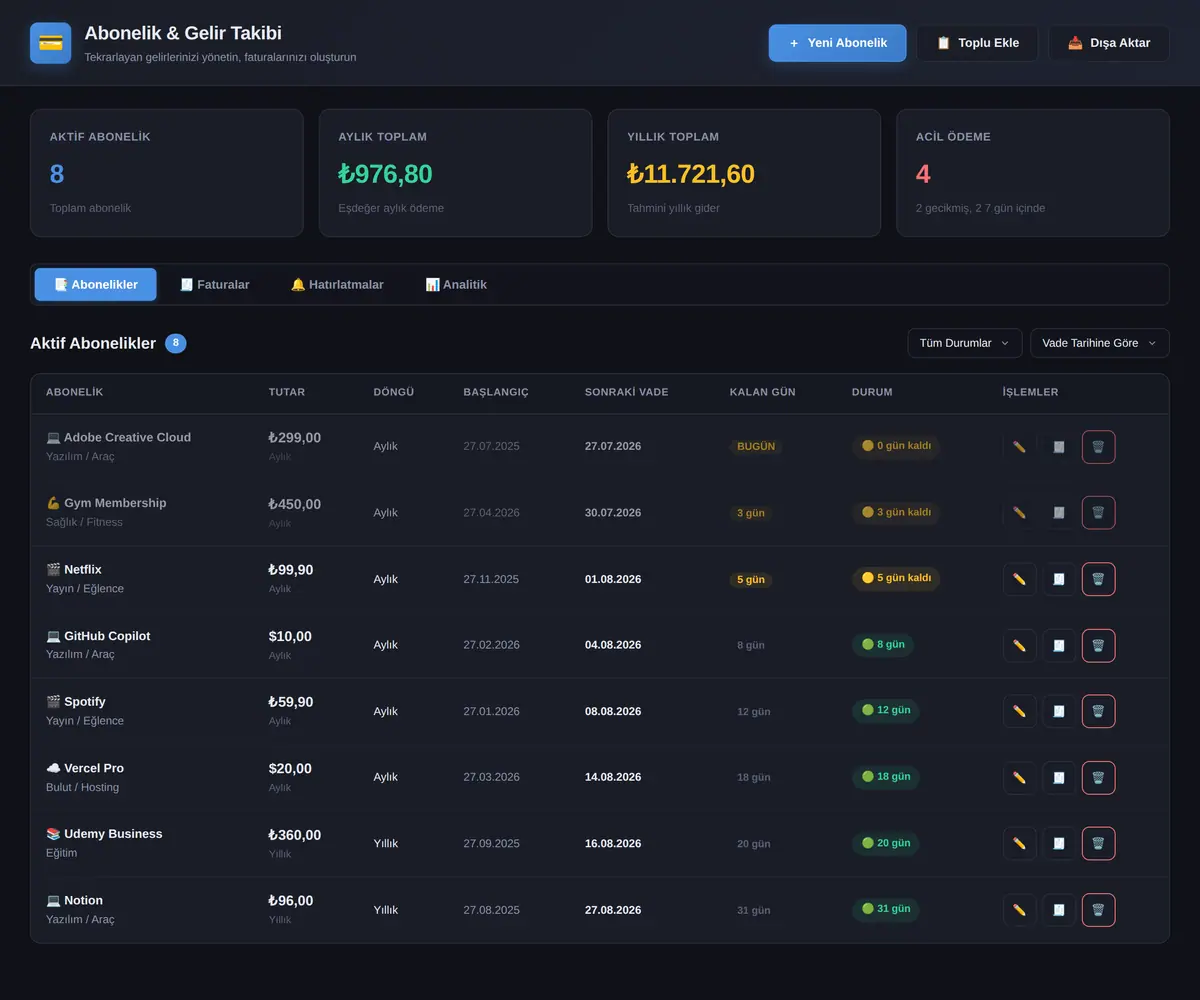1200x1000 pixels.
Task: Edit the Adobe Creative Cloud subscription
Action: point(1019,447)
